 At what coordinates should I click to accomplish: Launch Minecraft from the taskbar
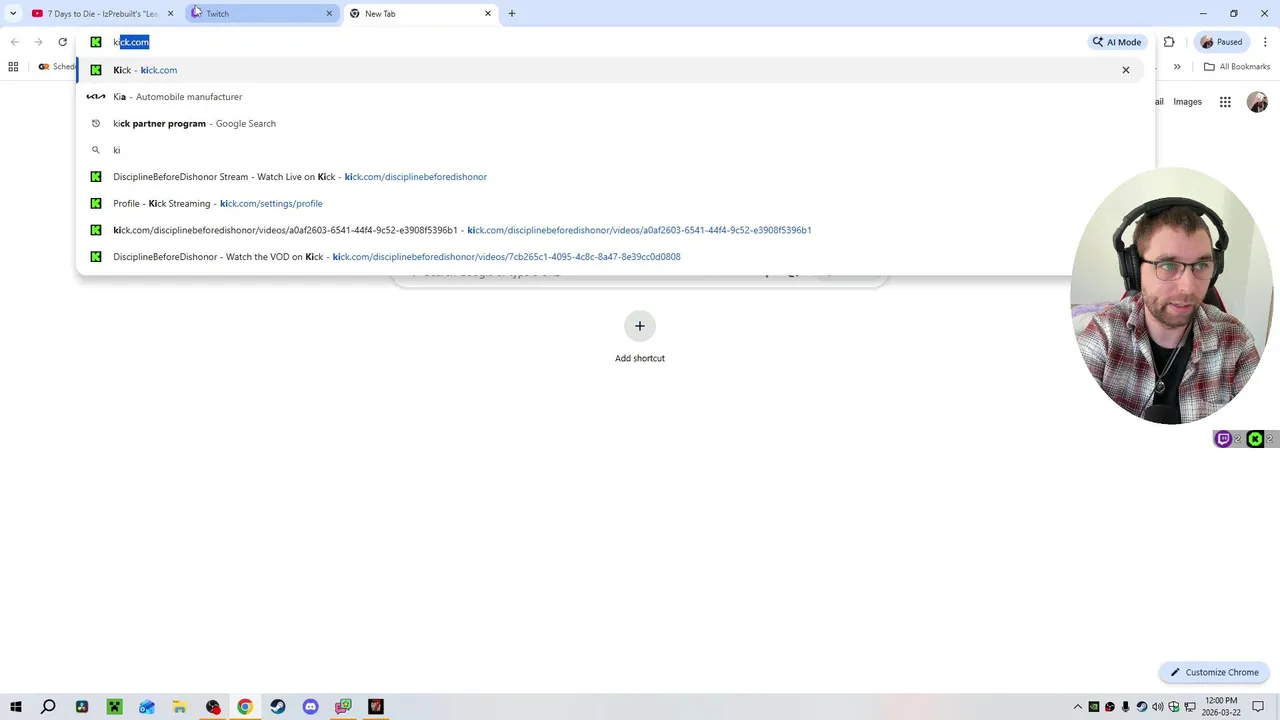click(114, 707)
